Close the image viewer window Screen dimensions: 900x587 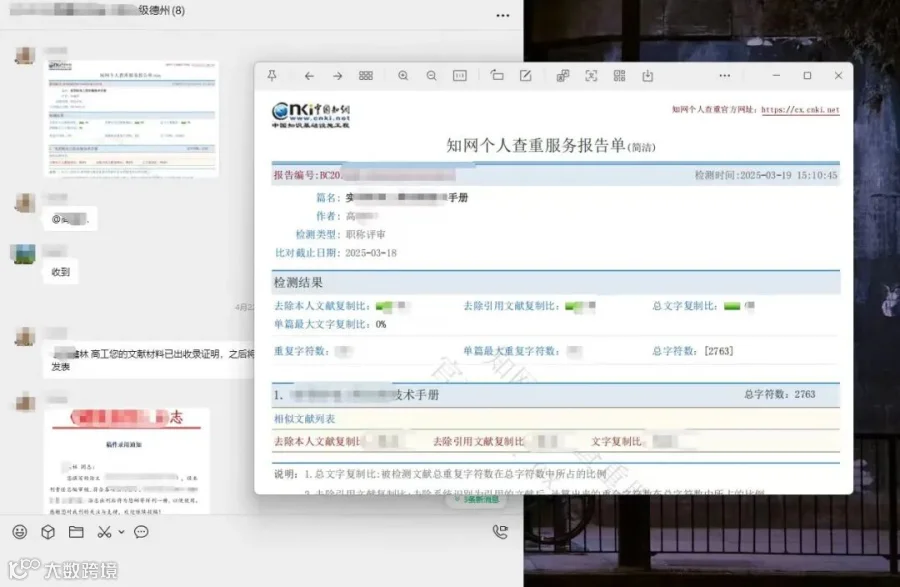(838, 76)
